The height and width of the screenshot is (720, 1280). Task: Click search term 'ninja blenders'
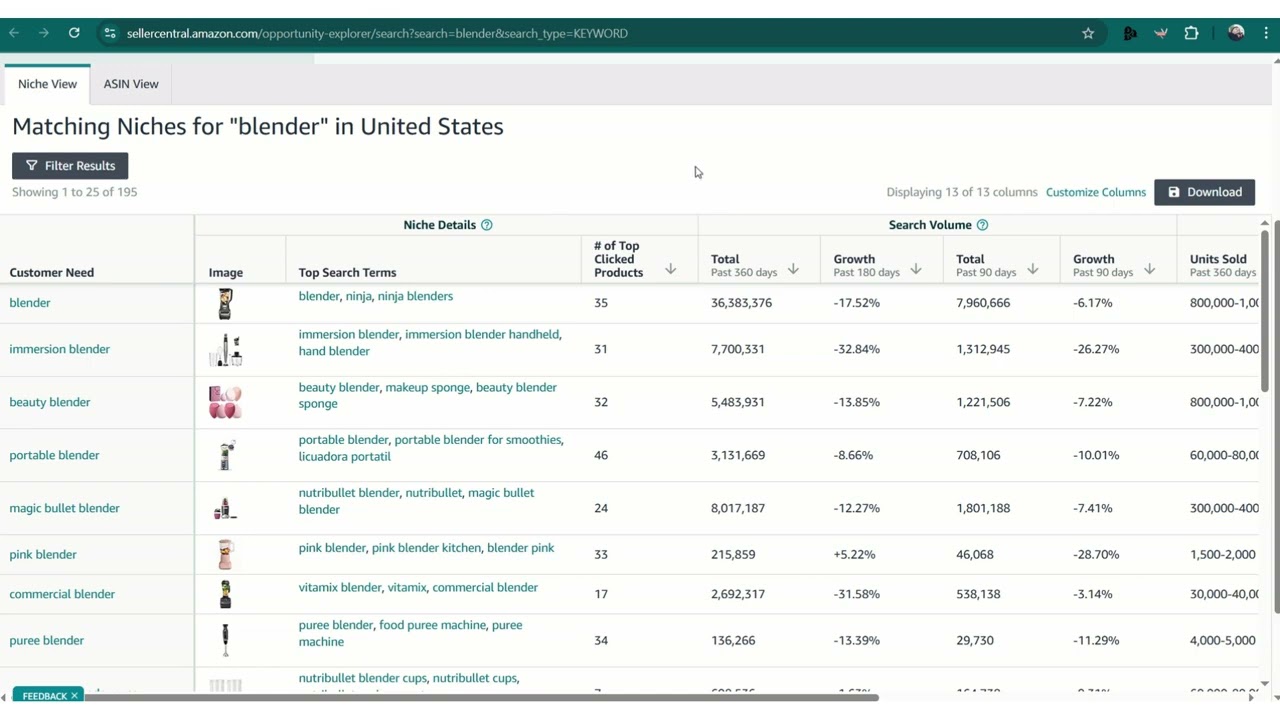[x=415, y=296]
